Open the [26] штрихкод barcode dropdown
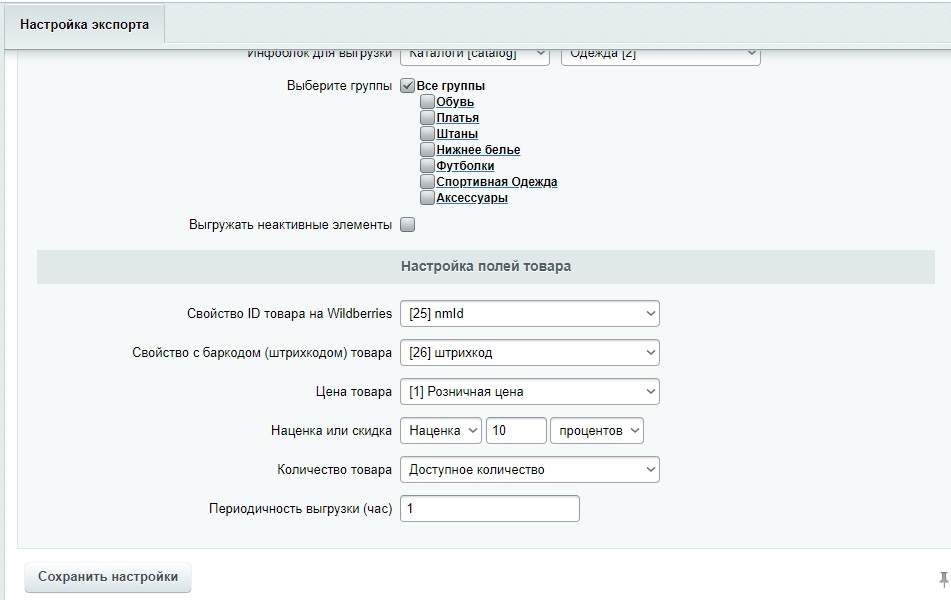 point(530,352)
